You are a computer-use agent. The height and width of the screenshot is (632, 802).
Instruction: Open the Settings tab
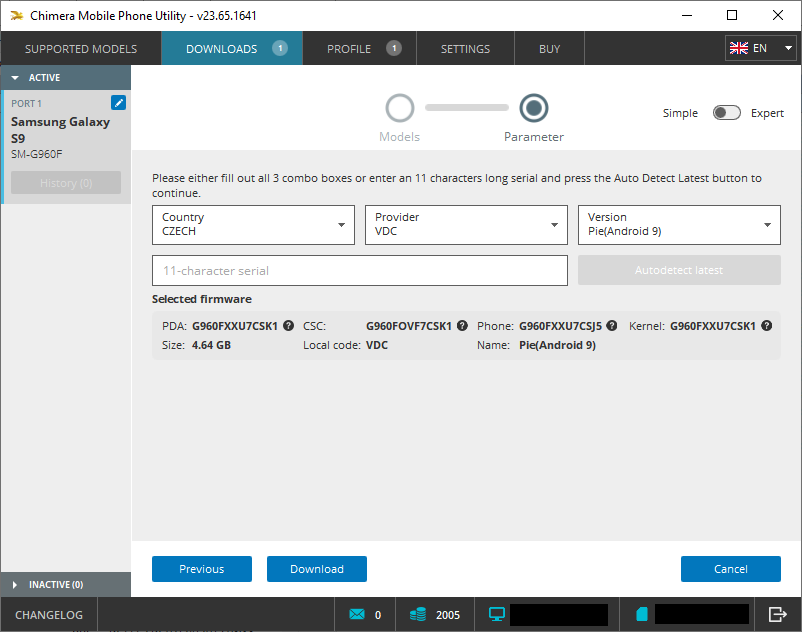tap(465, 49)
